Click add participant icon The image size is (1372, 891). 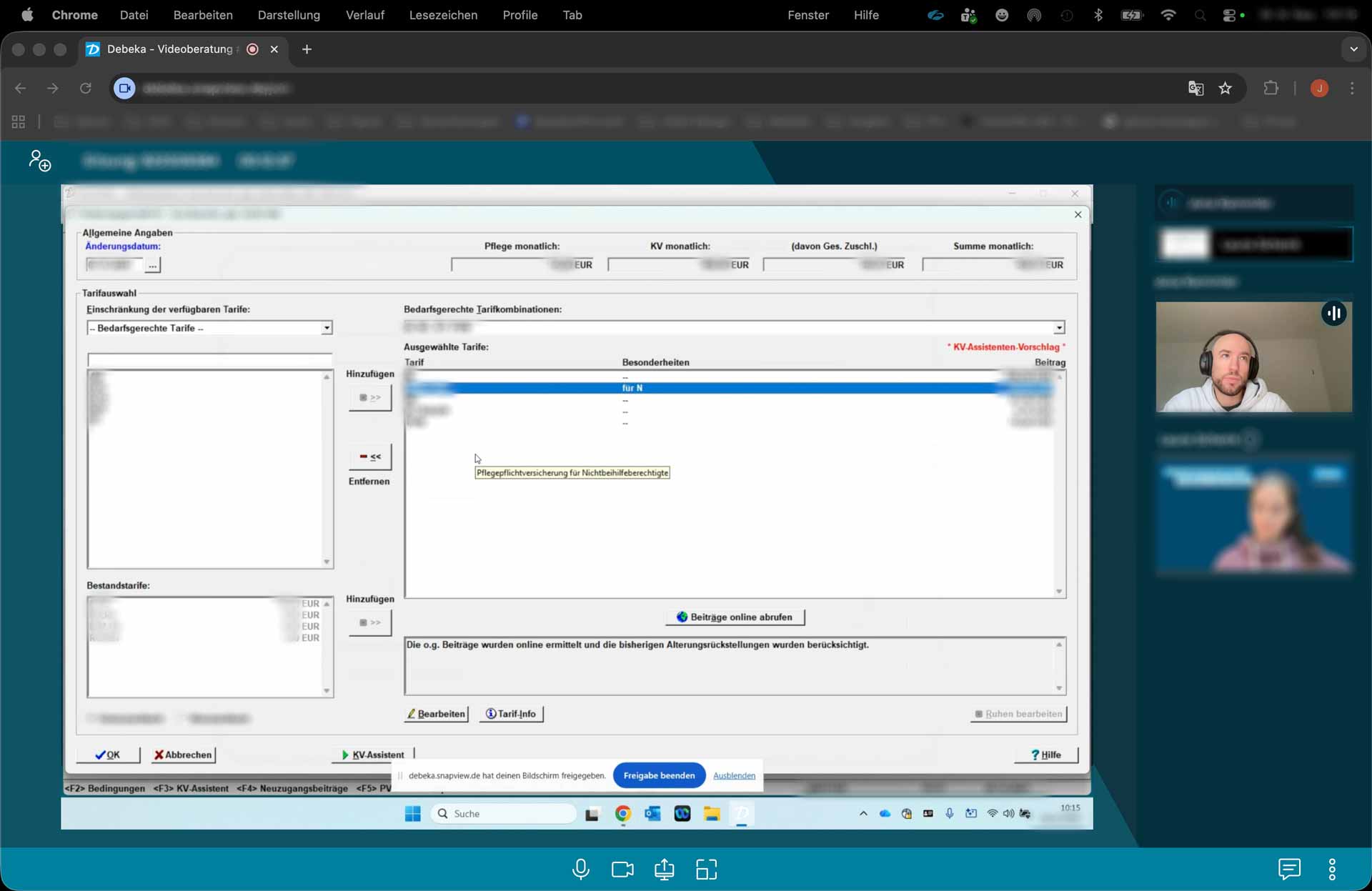(x=40, y=161)
